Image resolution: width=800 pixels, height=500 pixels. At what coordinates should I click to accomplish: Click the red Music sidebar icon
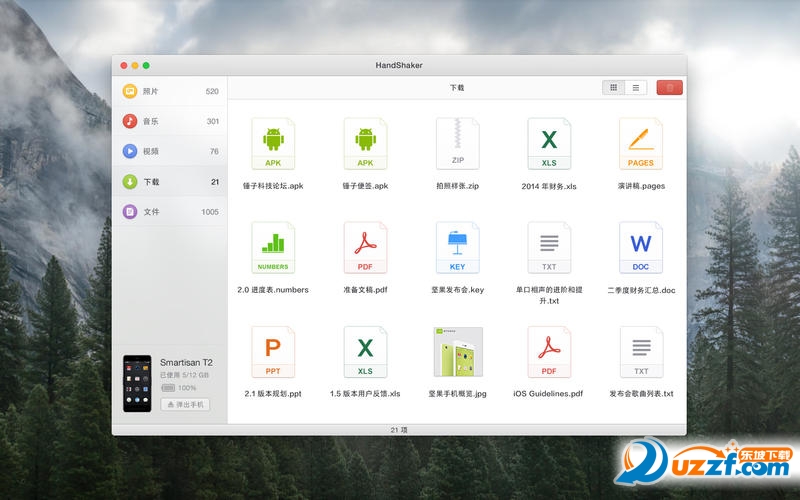coord(130,121)
